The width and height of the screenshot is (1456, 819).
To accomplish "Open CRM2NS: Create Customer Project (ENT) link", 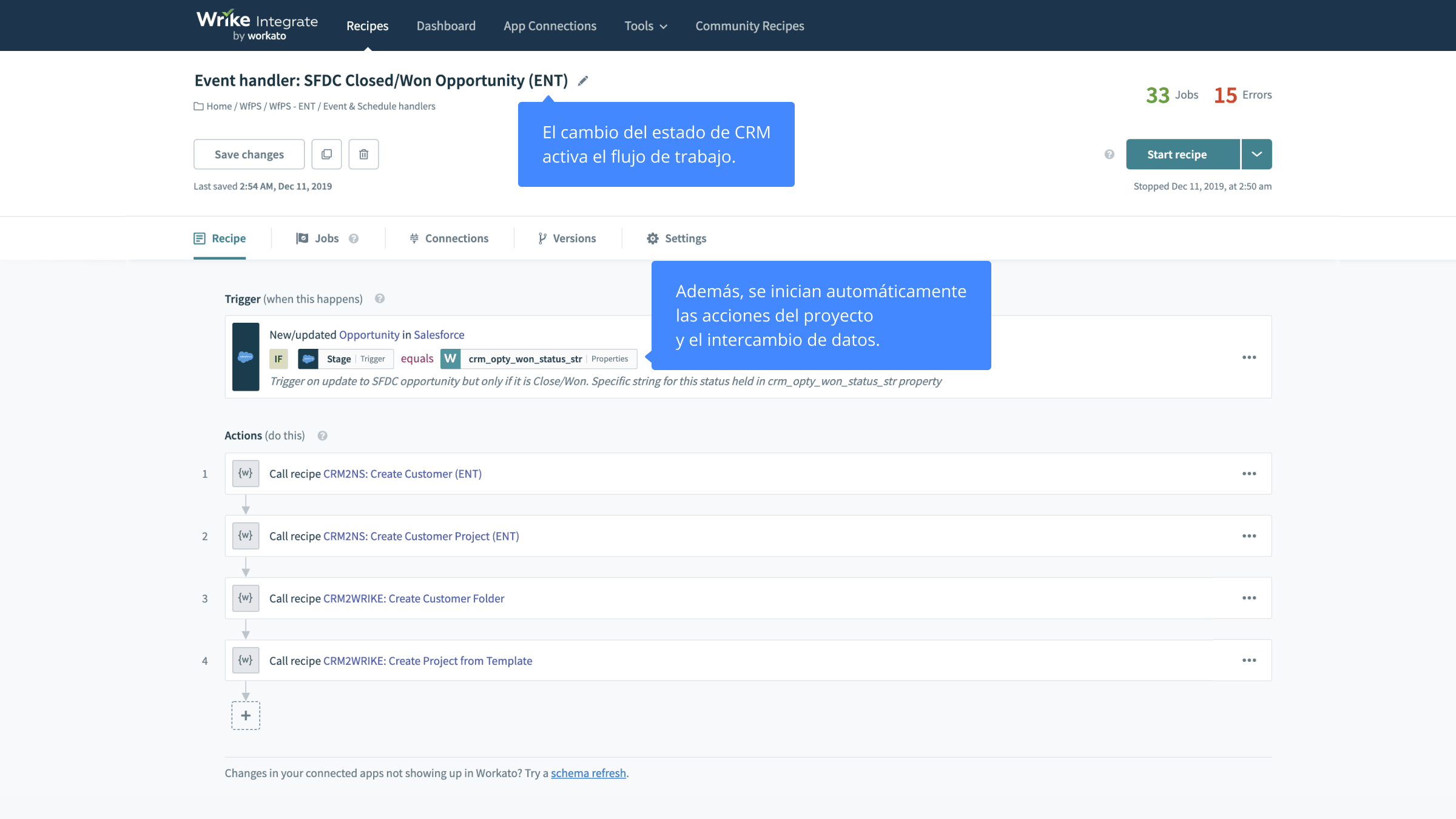I will click(x=421, y=536).
